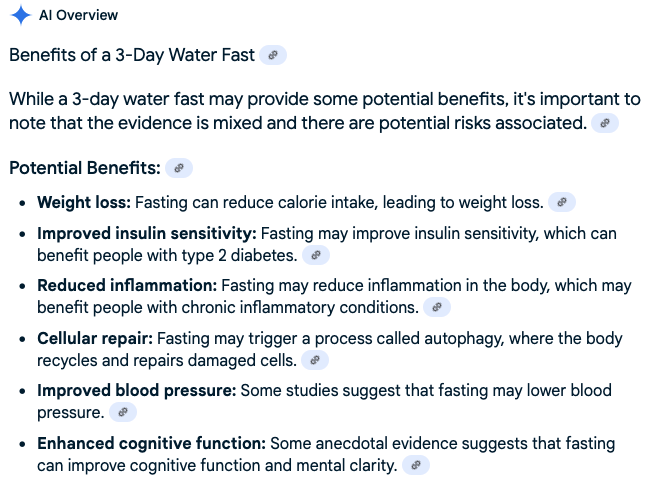
Task: Click source link after chronic inflammatory conditions
Action: click(x=437, y=307)
